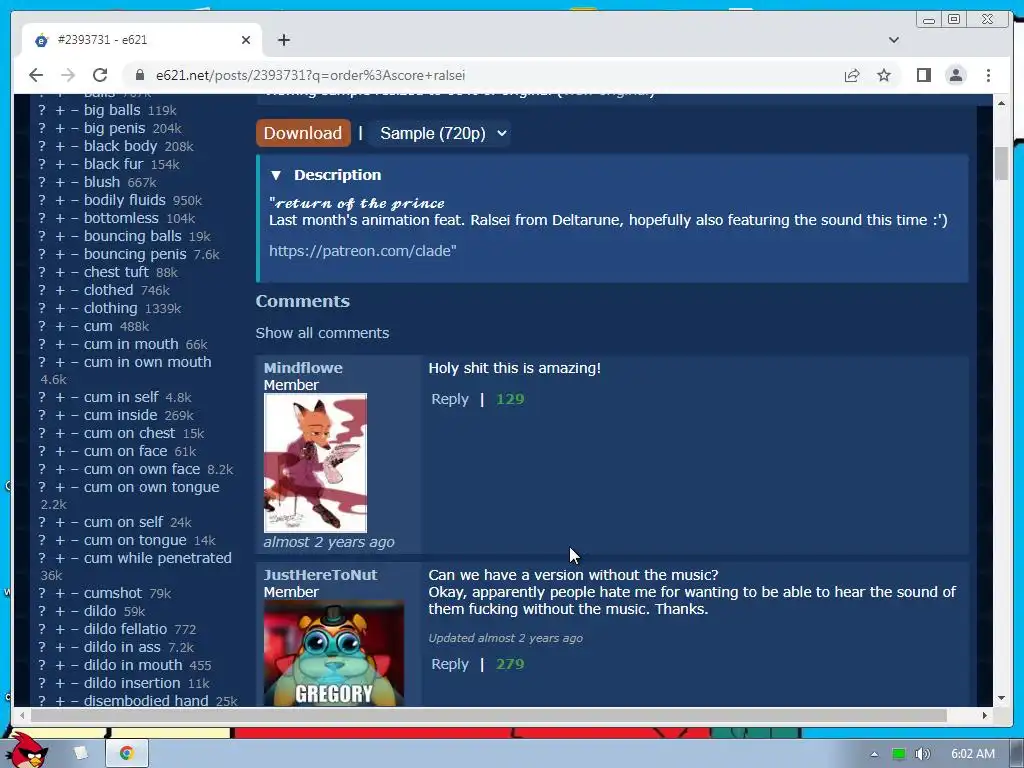Click the horizontal scrollbar thumb
This screenshot has height=768, width=1024.
488,715
